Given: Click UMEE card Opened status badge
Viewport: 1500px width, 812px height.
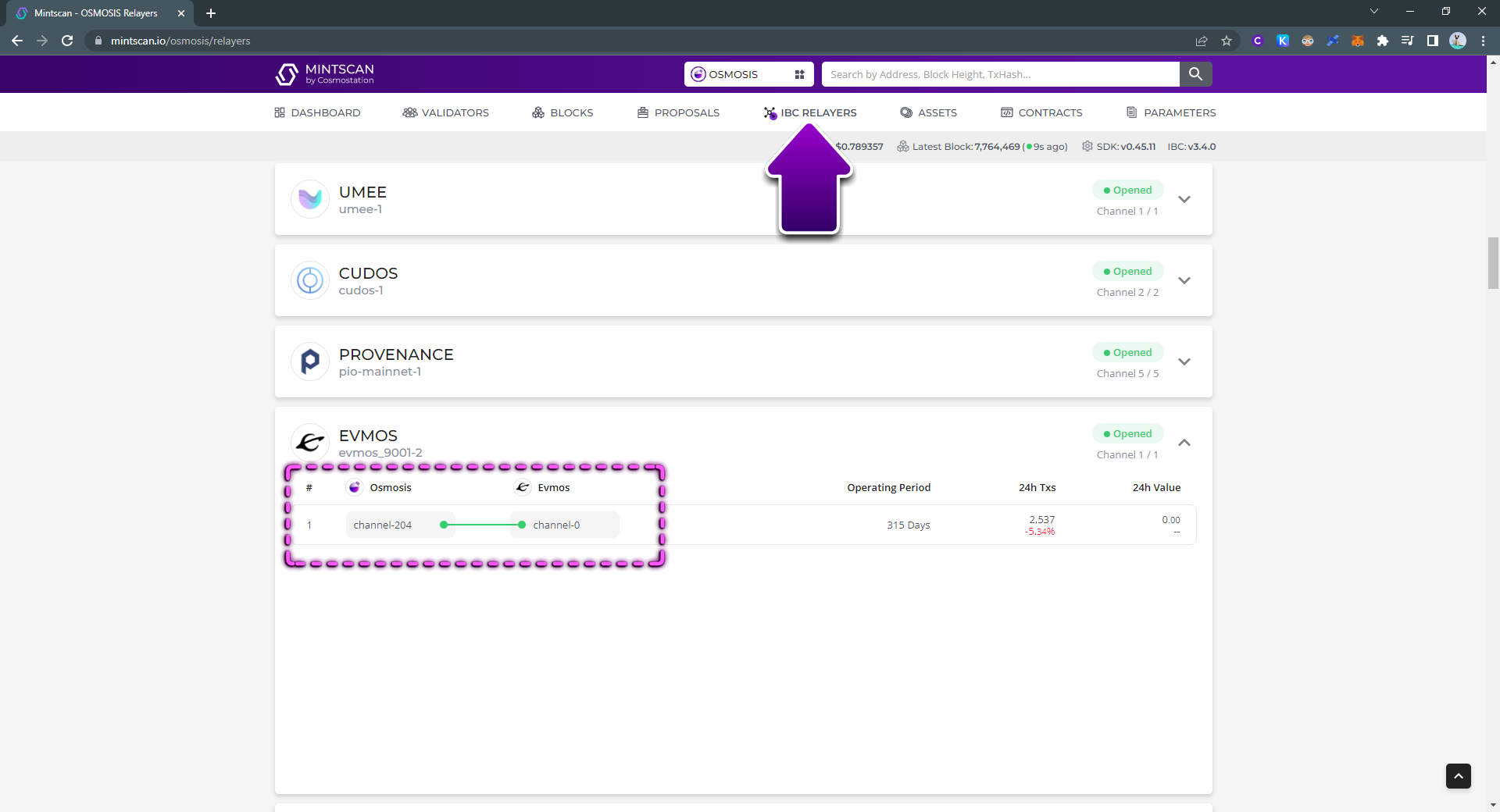Looking at the screenshot, I should click(x=1127, y=190).
